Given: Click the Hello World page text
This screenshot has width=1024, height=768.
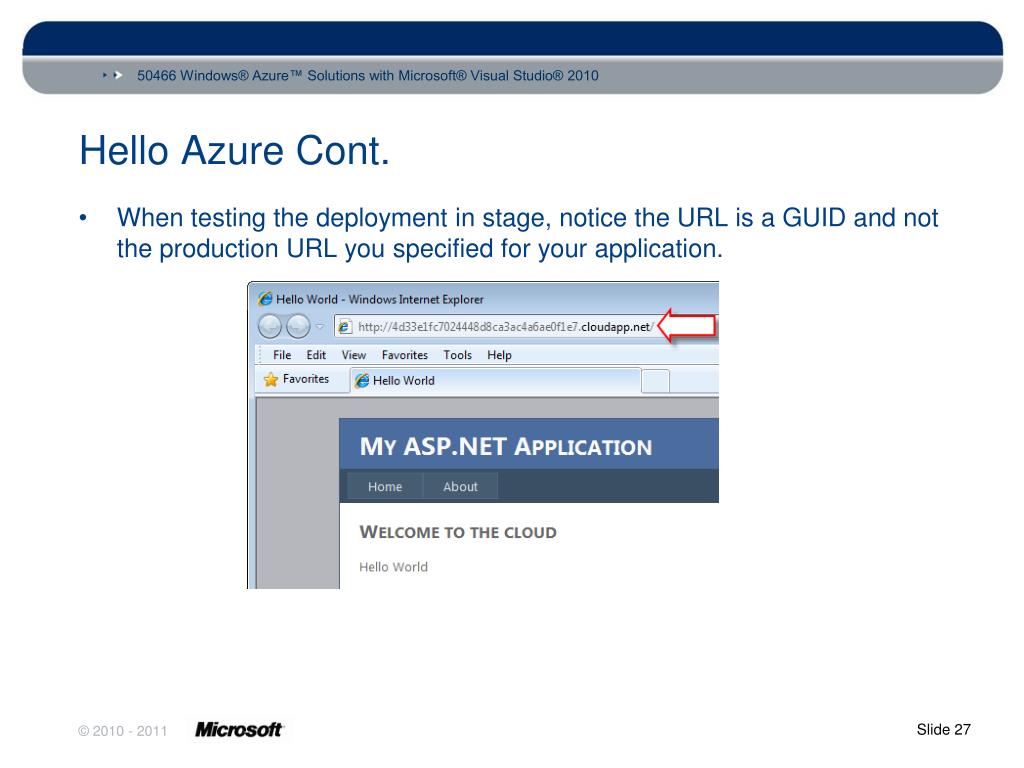Looking at the screenshot, I should [x=393, y=567].
